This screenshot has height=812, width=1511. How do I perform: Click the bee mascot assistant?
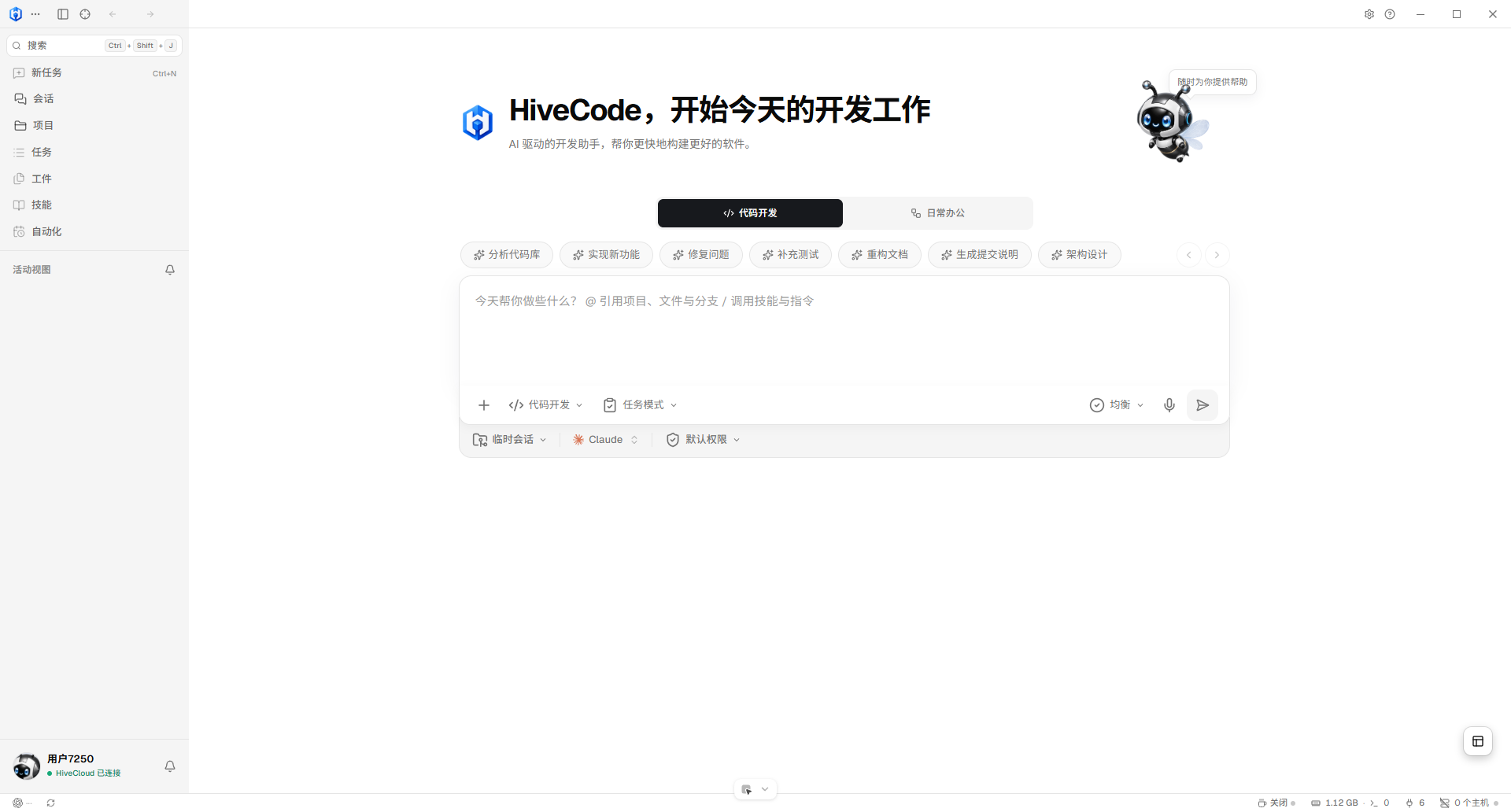pyautogui.click(x=1171, y=122)
